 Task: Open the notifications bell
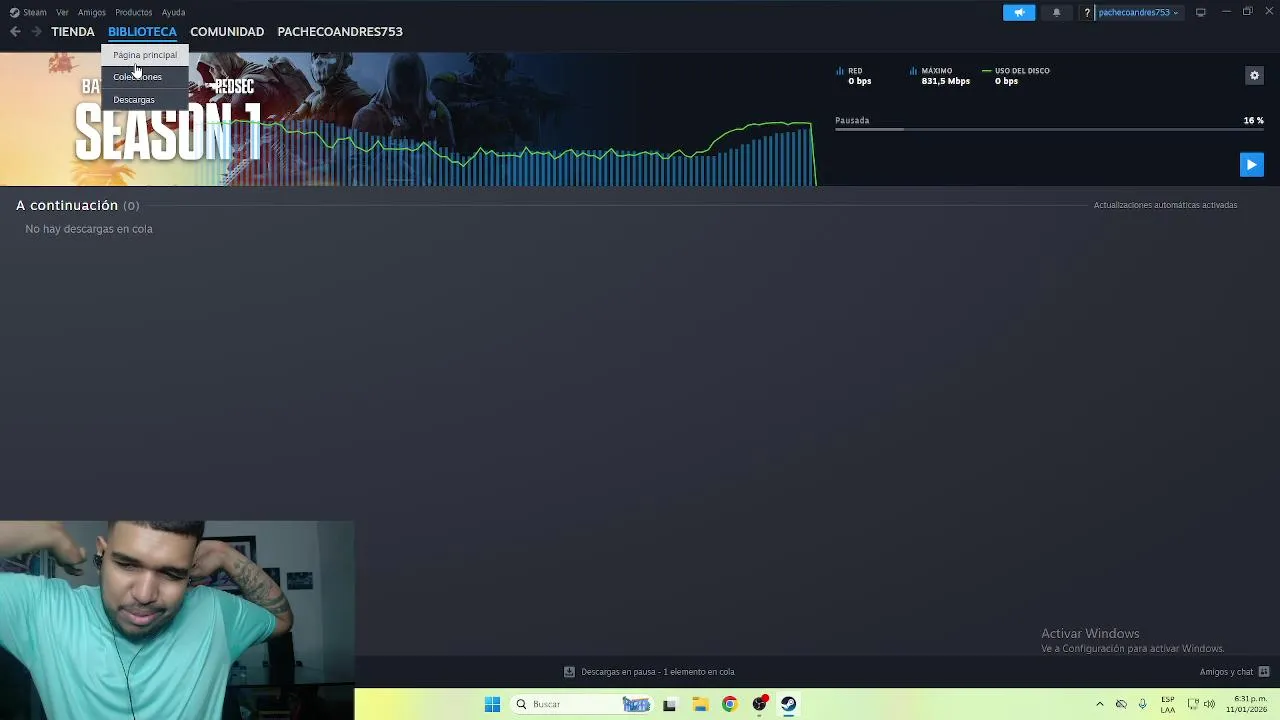1056,12
